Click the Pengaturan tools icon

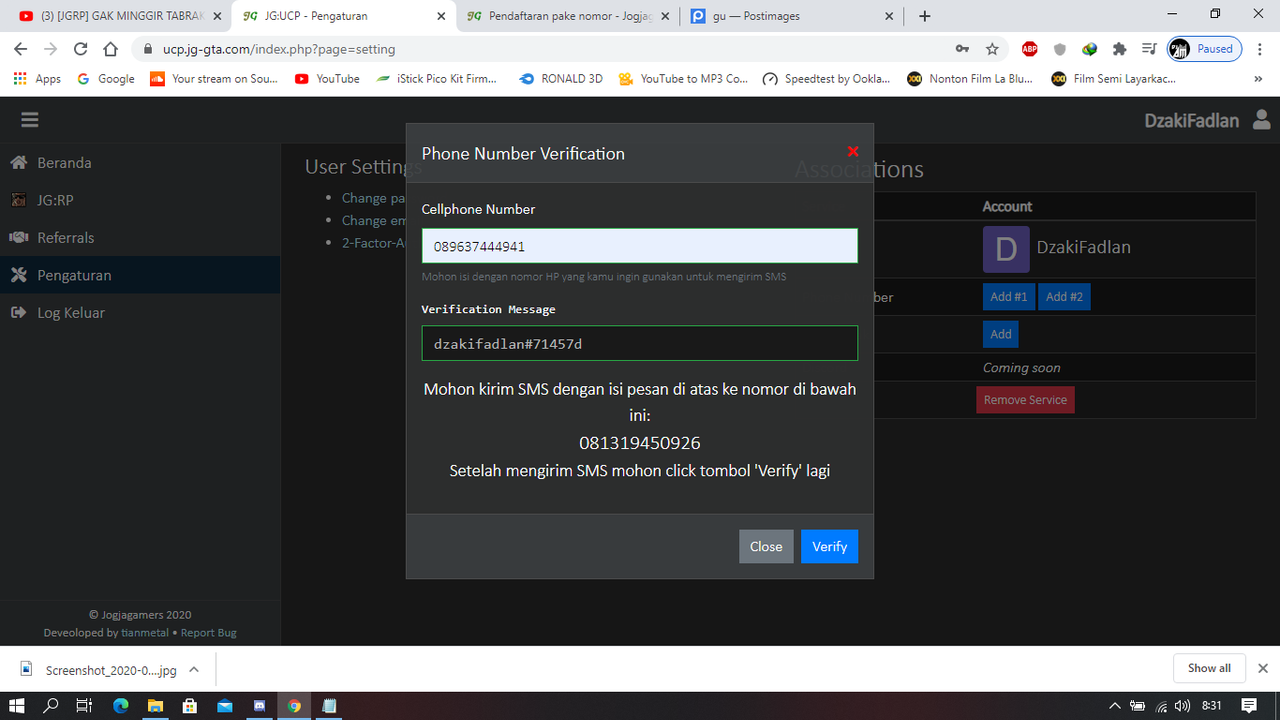(18, 275)
